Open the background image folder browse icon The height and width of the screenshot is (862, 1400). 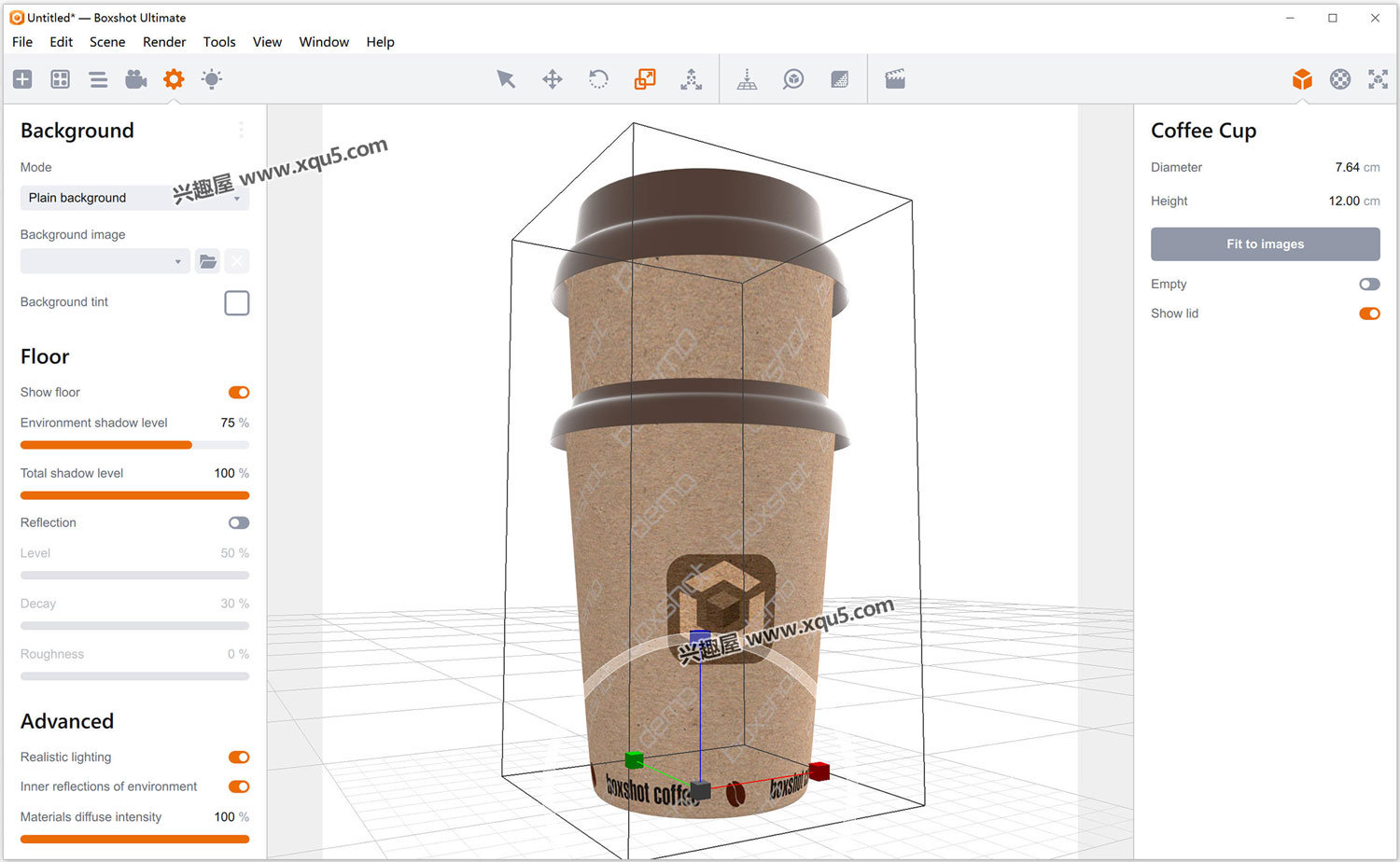[208, 261]
